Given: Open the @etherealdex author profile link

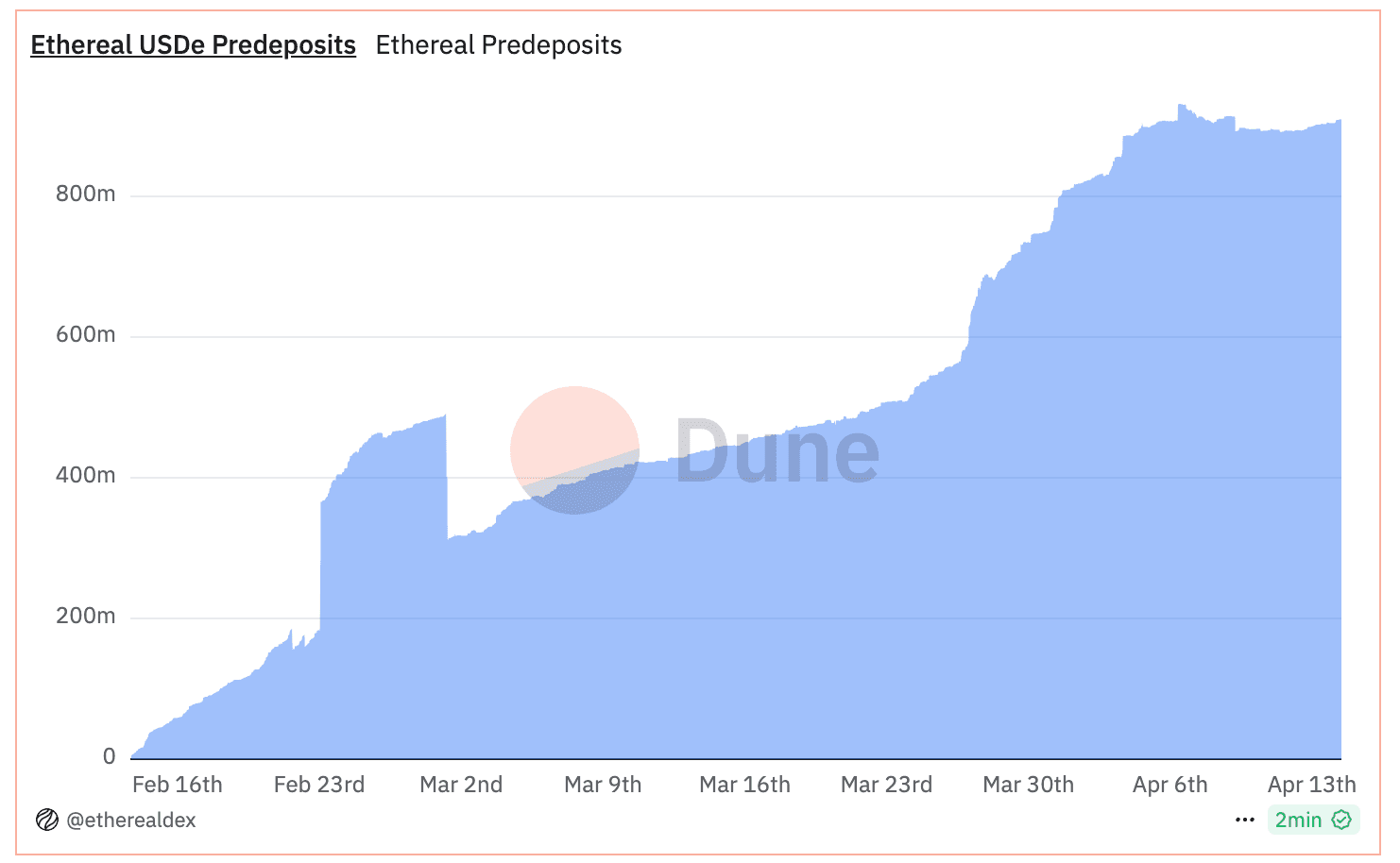Looking at the screenshot, I should click(131, 820).
